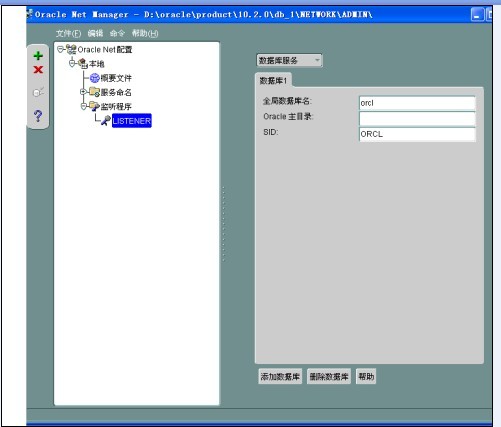Select the 概要文件 tree item

(x=116, y=78)
